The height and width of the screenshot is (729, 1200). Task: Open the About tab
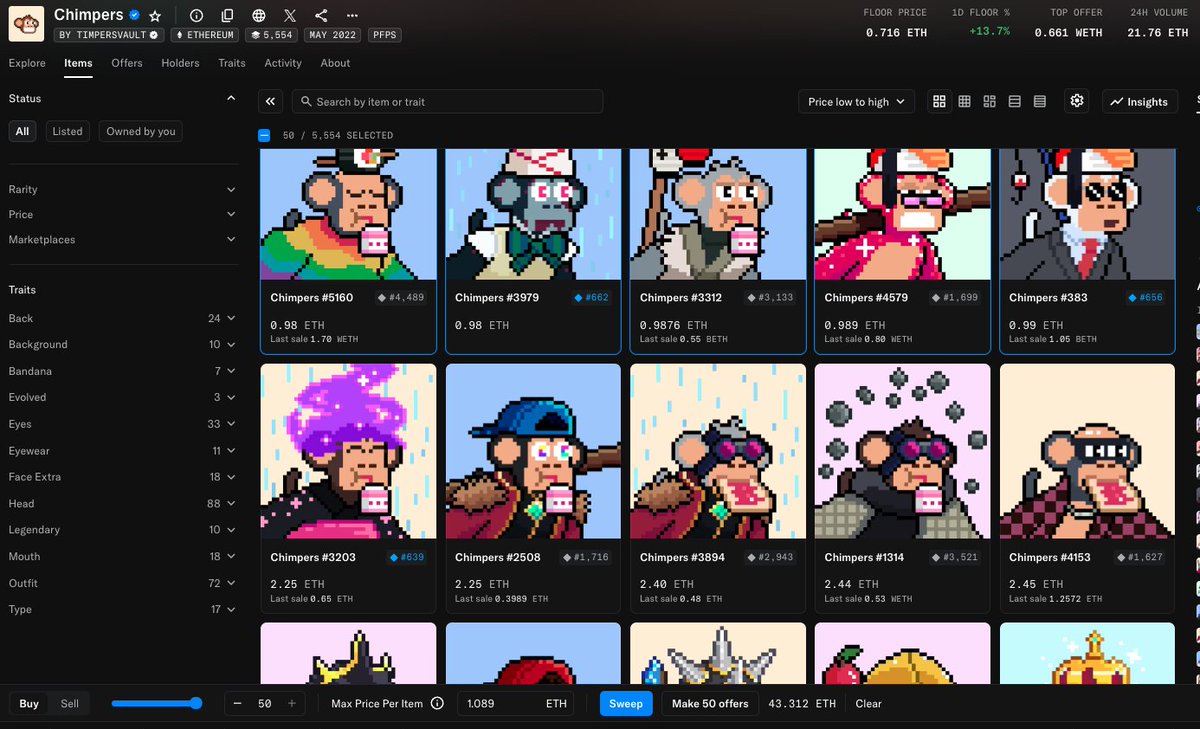coord(335,63)
